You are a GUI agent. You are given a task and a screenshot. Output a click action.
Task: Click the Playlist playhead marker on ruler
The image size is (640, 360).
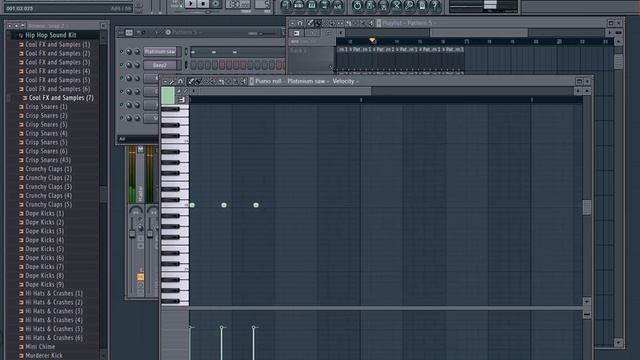tap(372, 40)
